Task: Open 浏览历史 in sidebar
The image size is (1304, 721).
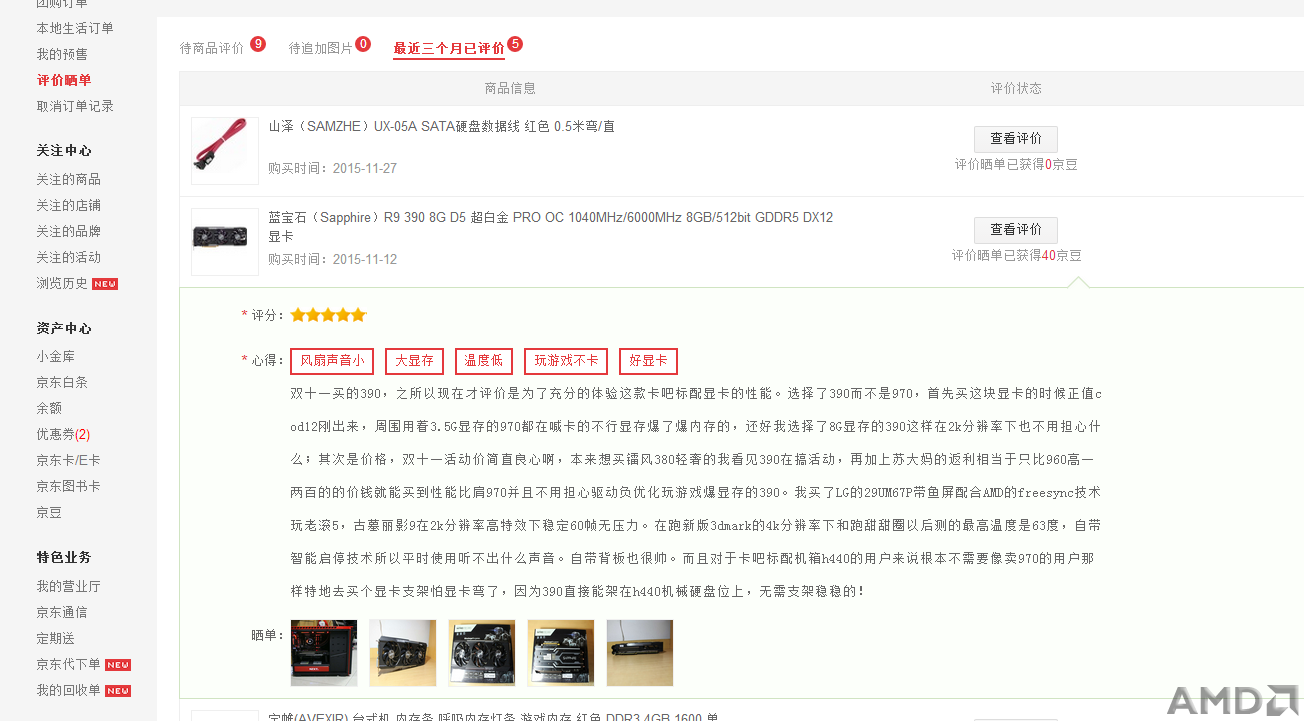Action: pos(62,283)
